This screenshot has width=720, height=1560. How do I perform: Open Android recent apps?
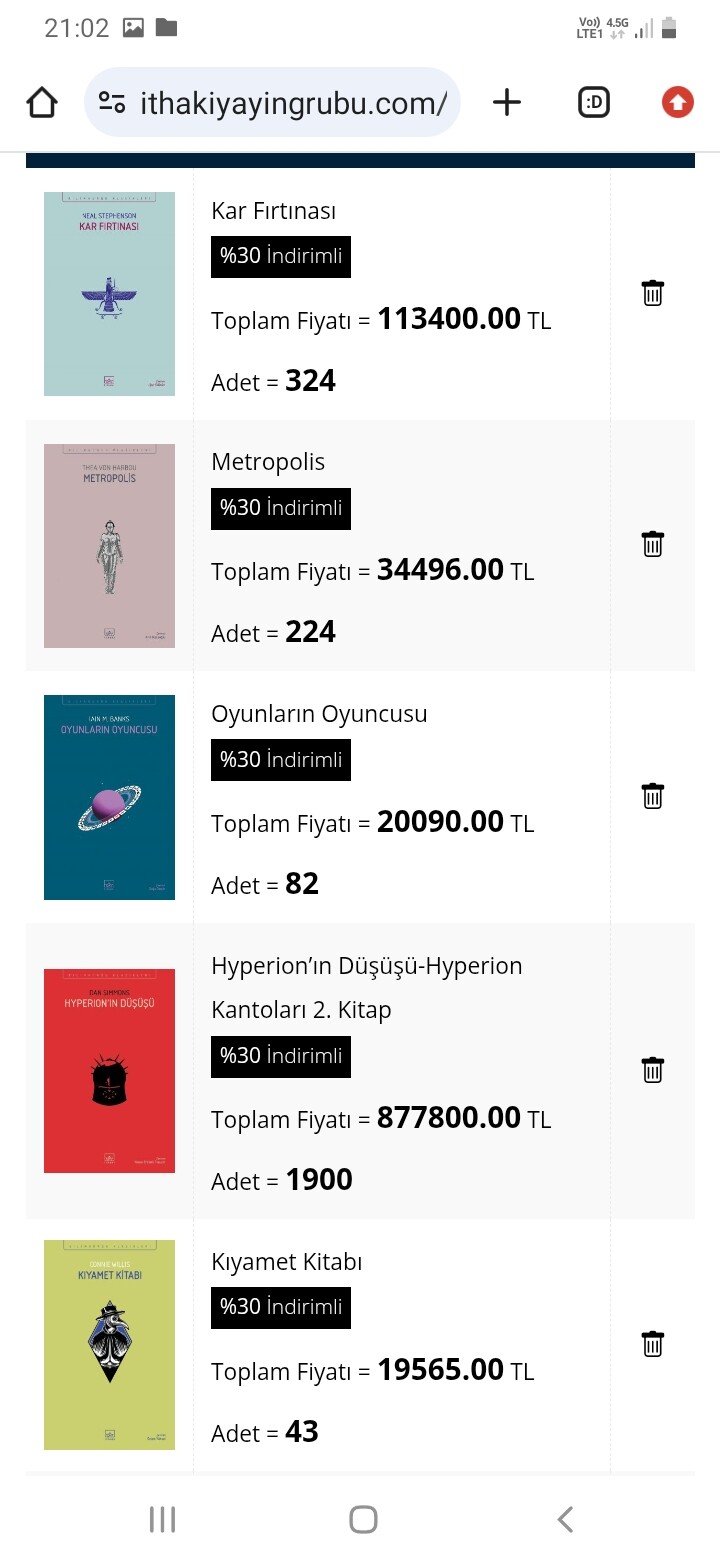(x=162, y=1520)
